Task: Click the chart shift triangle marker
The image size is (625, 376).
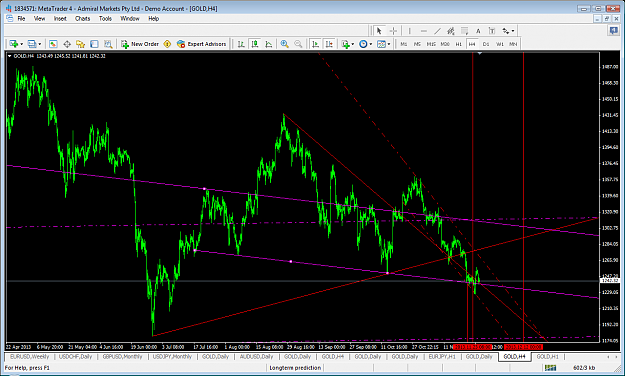Action: pos(480,53)
